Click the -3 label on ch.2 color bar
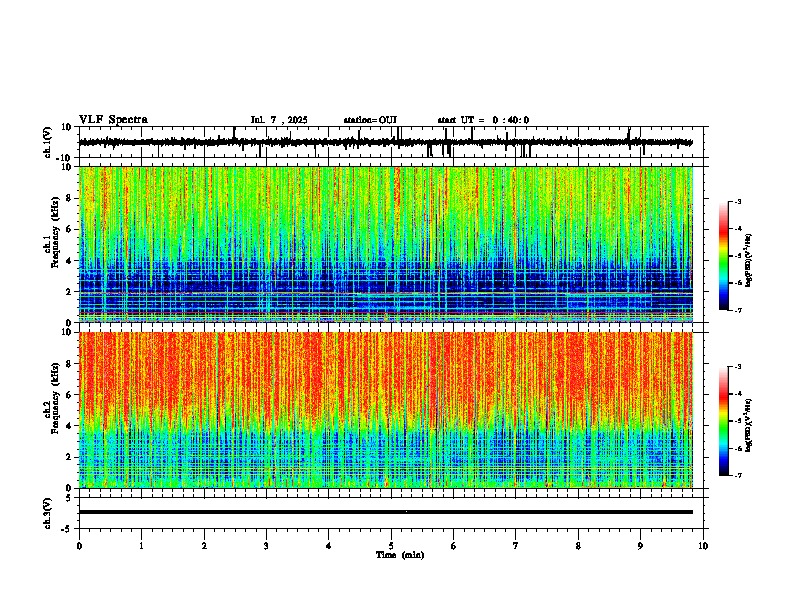792x612 pixels. [x=738, y=367]
